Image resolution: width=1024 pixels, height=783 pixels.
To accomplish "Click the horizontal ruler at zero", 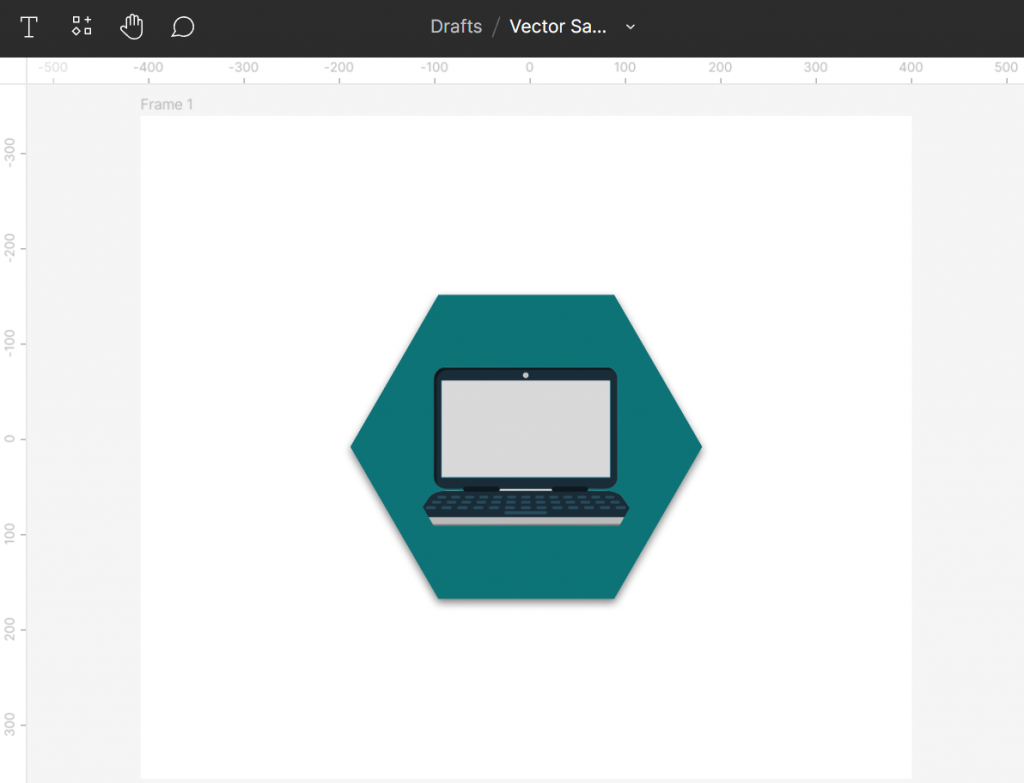I will point(528,68).
